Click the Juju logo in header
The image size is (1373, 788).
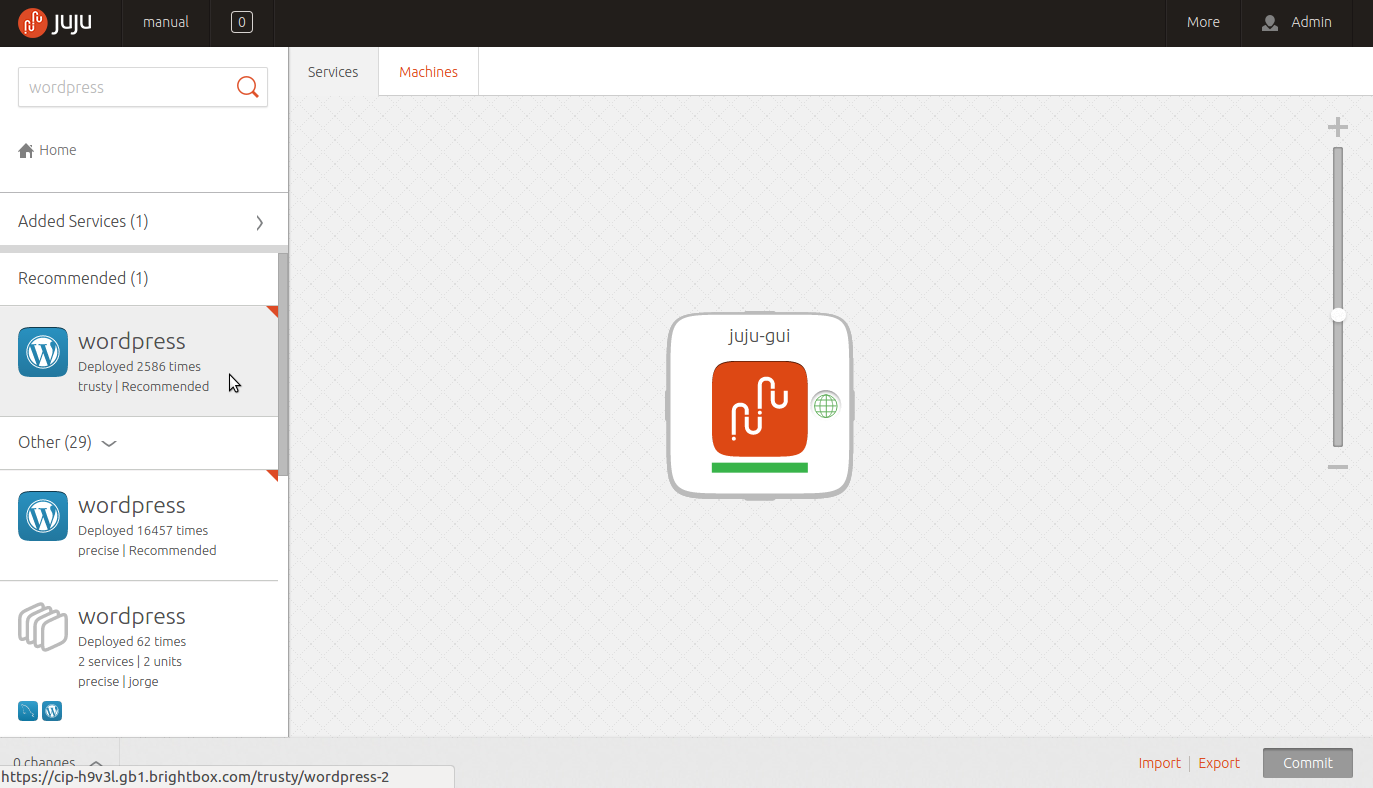click(55, 22)
